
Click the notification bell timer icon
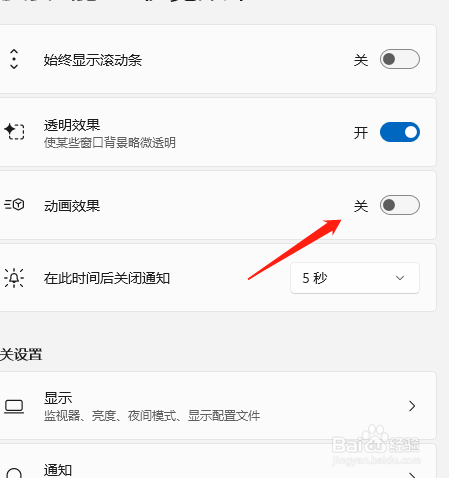point(14,278)
